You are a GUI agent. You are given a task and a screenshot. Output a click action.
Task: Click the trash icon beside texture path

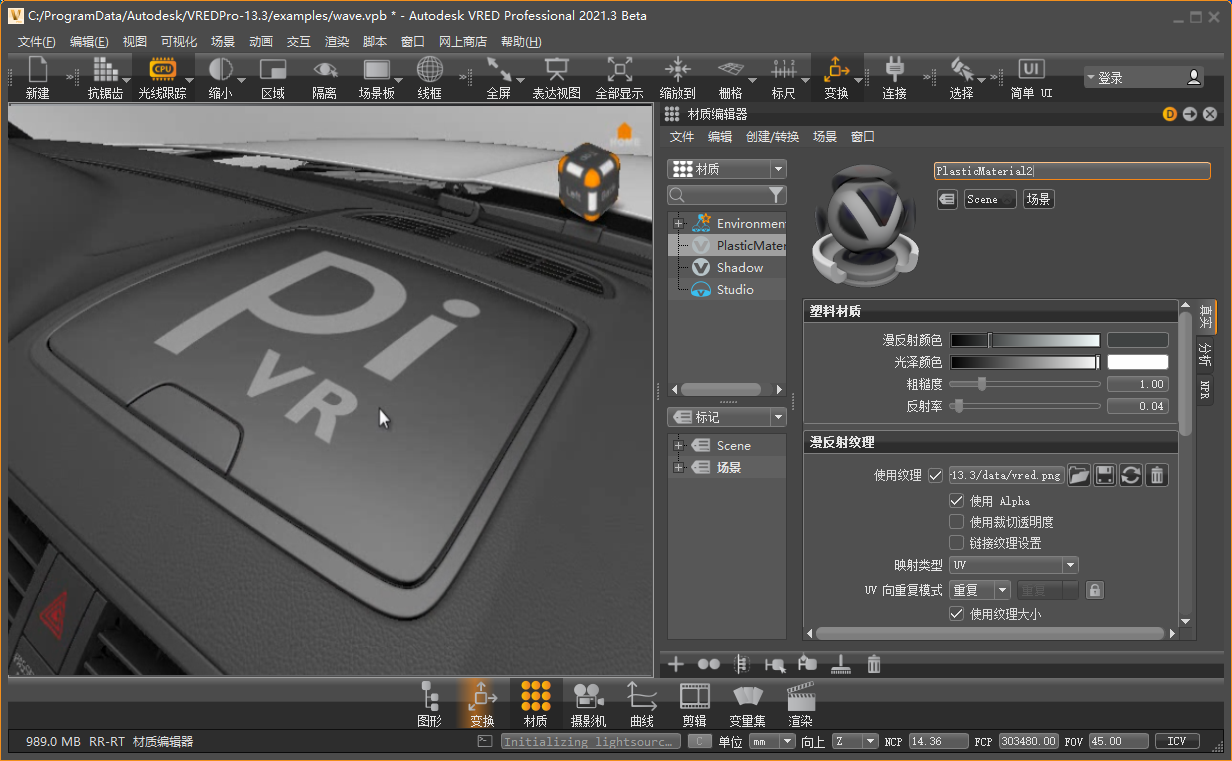point(1157,475)
